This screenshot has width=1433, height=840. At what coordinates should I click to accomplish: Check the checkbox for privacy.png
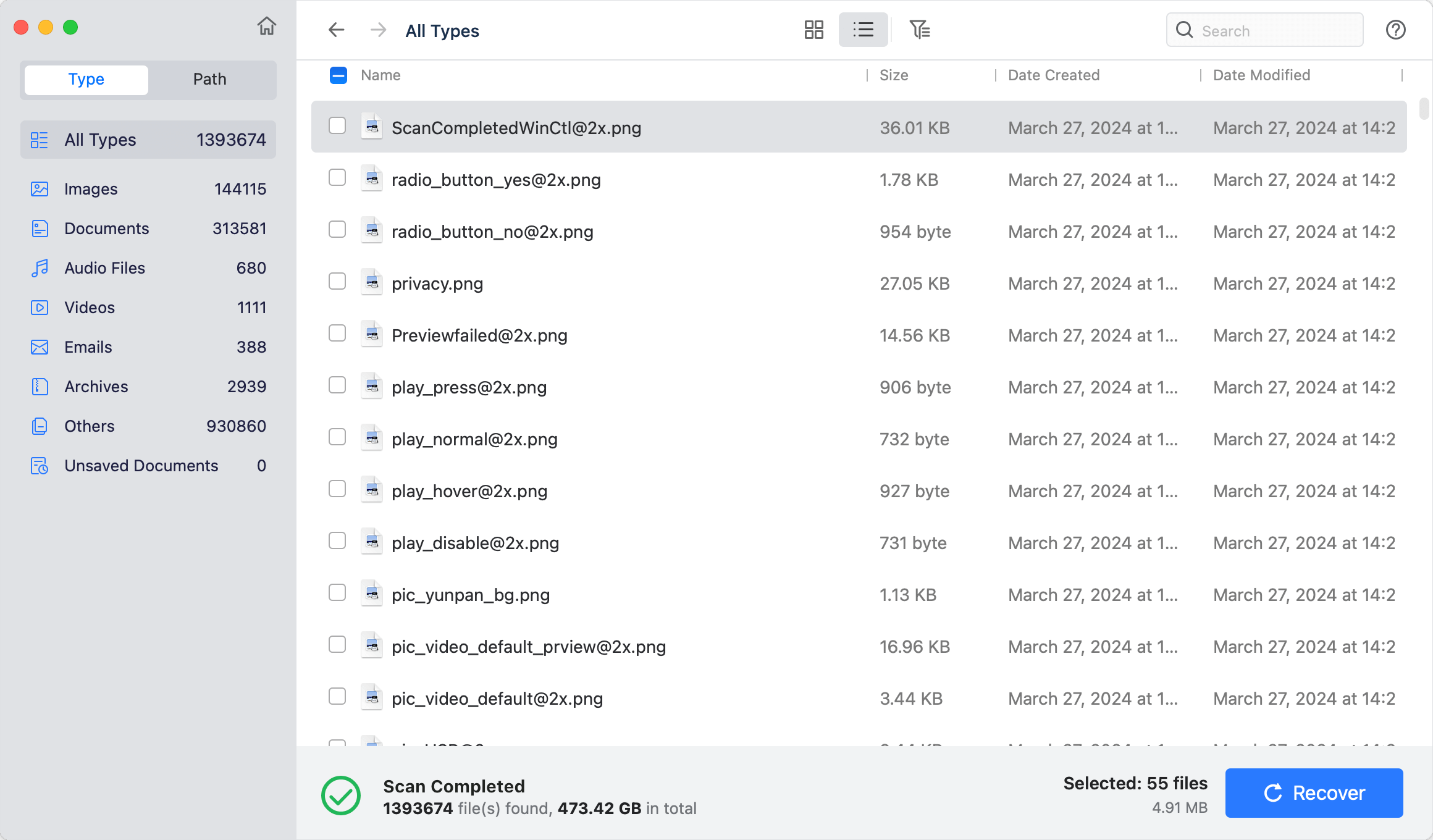pyautogui.click(x=337, y=282)
